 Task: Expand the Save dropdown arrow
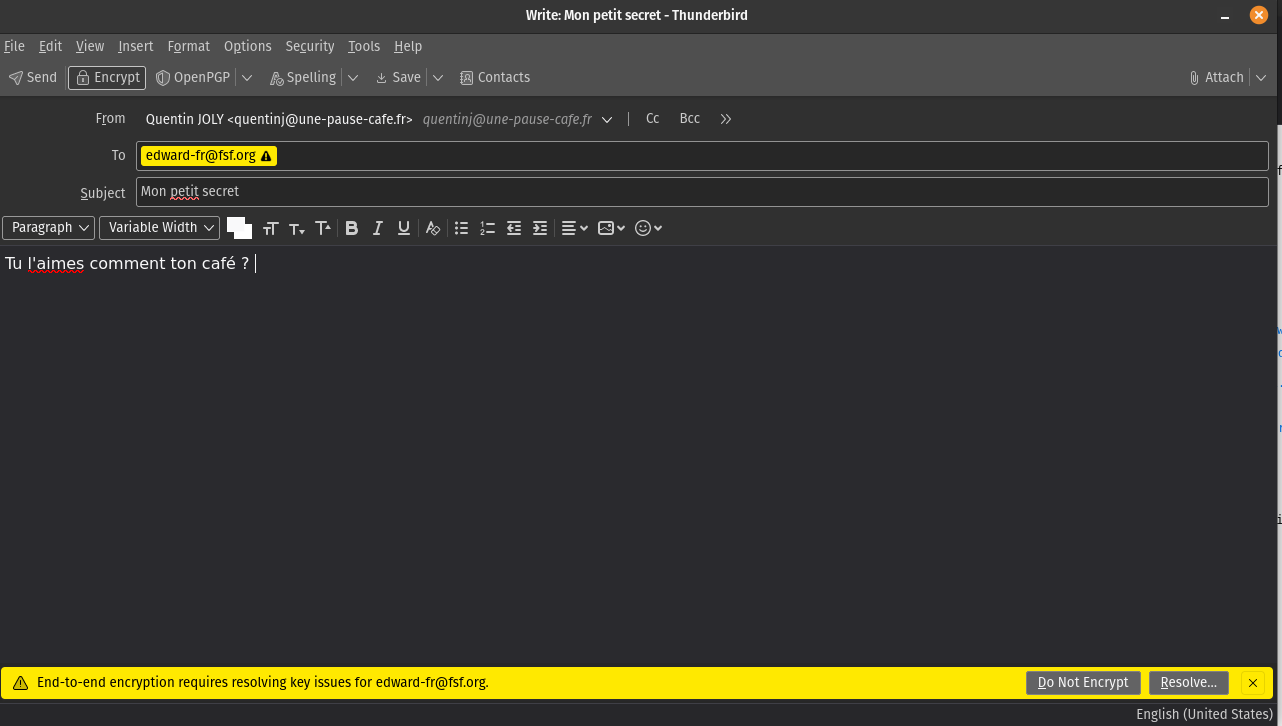(x=438, y=78)
